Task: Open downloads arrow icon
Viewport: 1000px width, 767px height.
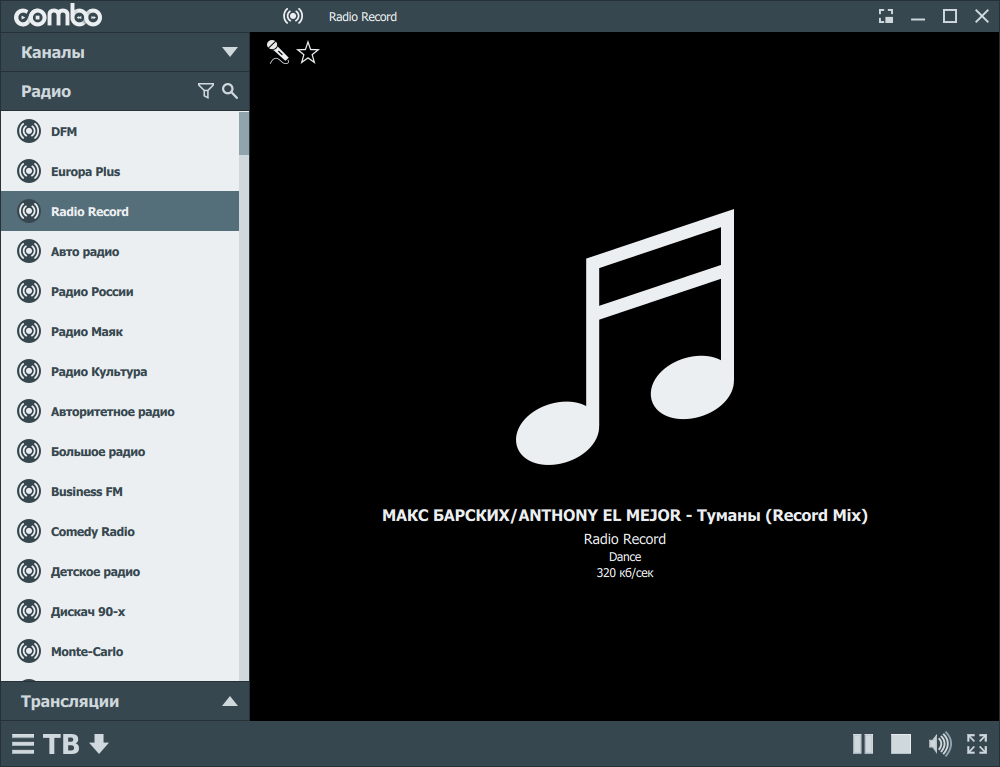Action: [x=99, y=743]
